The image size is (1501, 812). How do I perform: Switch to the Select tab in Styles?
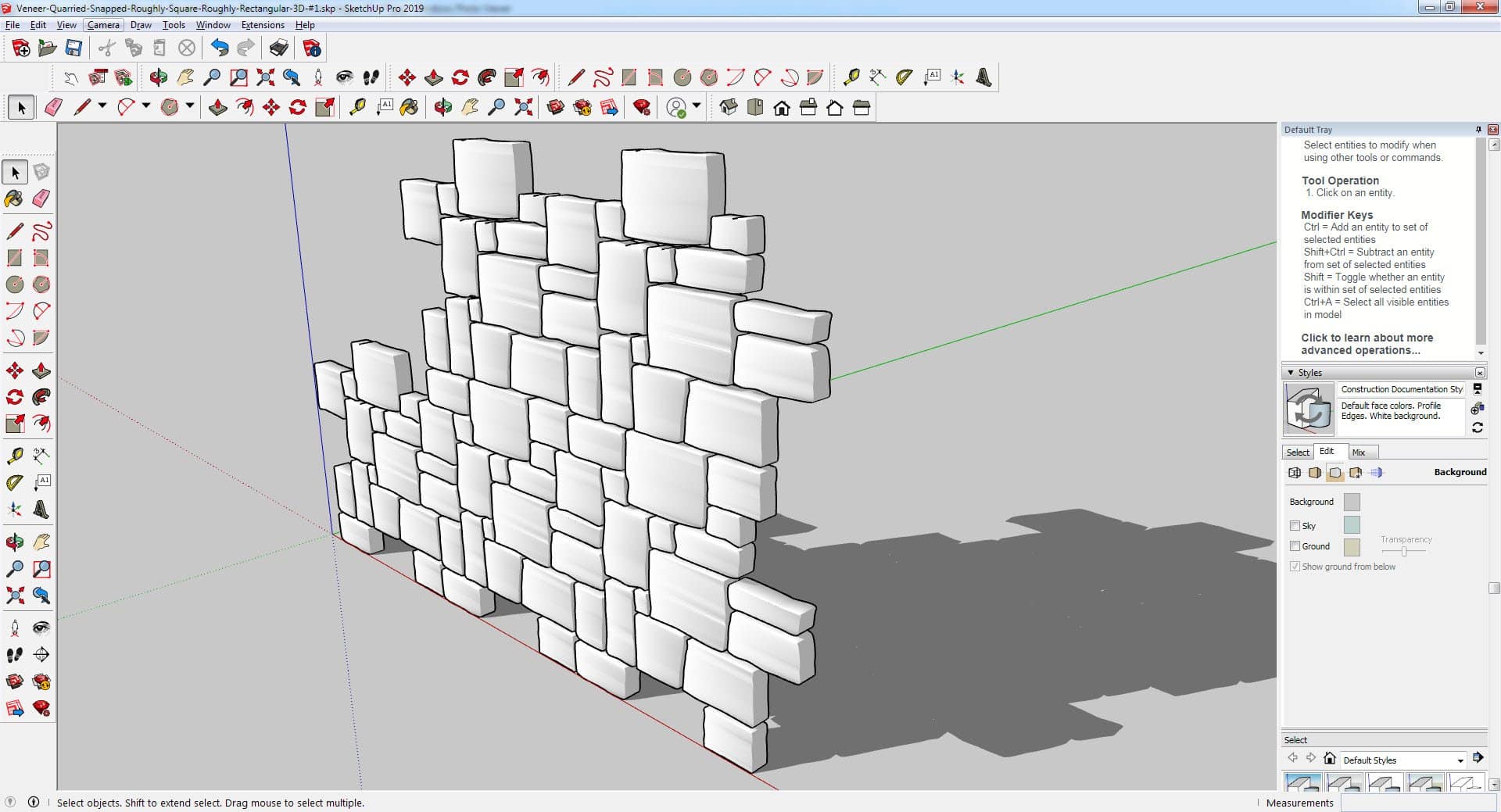point(1298,453)
